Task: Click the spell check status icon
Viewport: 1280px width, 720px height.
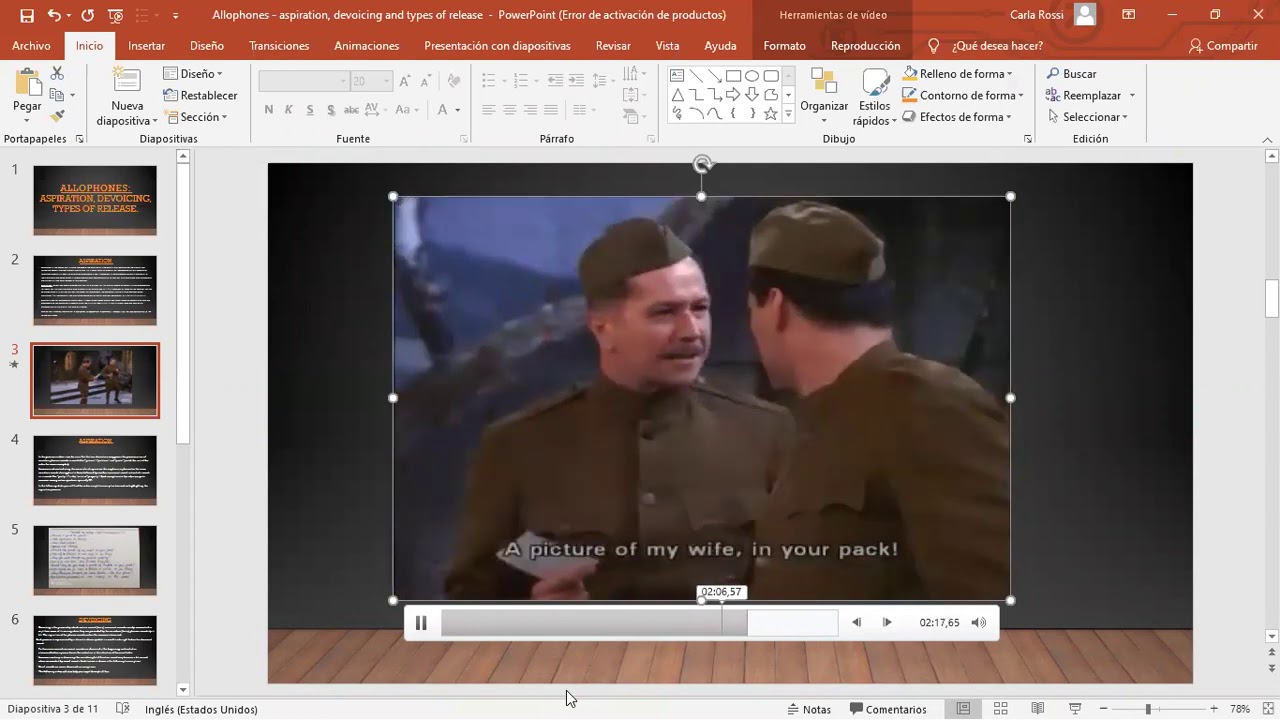Action: pos(122,709)
